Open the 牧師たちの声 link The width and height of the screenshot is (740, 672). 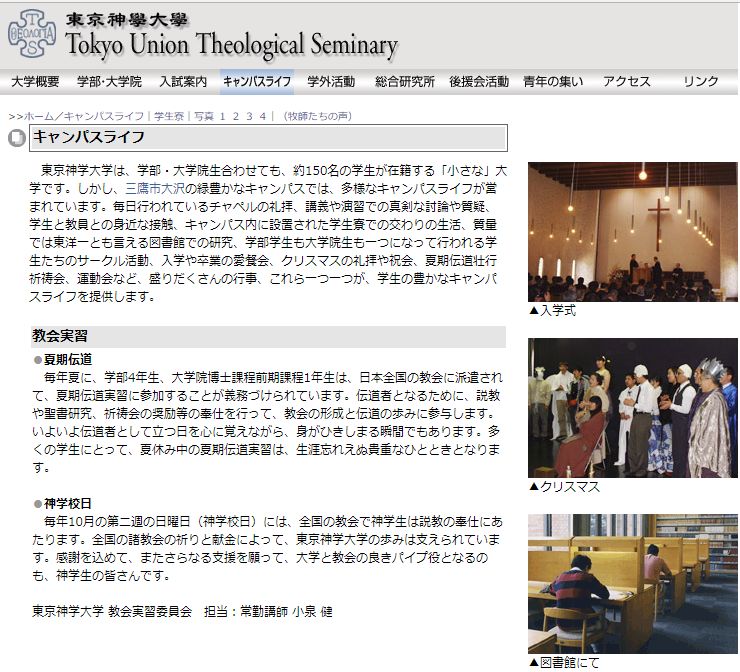click(x=318, y=116)
